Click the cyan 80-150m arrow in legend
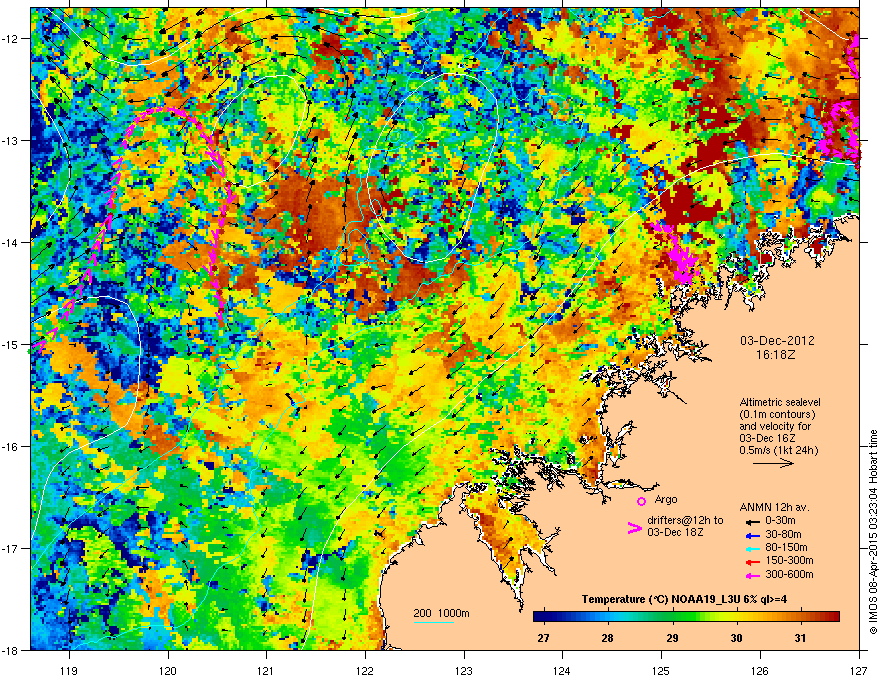880x680 pixels. [x=752, y=548]
